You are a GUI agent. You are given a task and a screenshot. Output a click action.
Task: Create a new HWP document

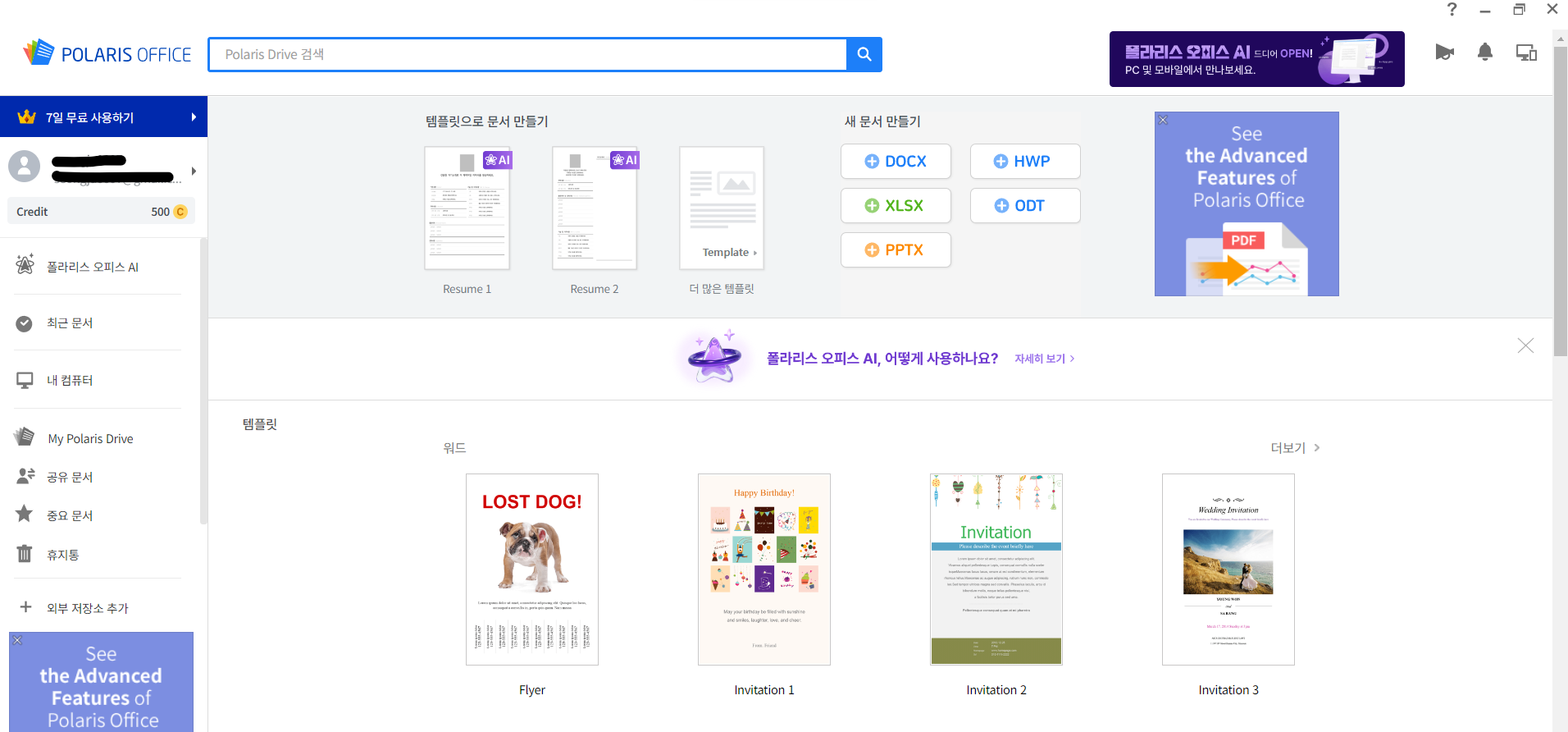pos(1025,162)
